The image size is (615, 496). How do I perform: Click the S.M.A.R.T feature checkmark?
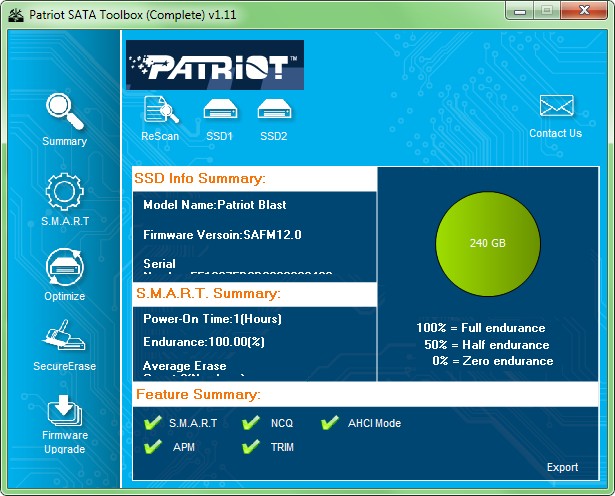pyautogui.click(x=153, y=423)
